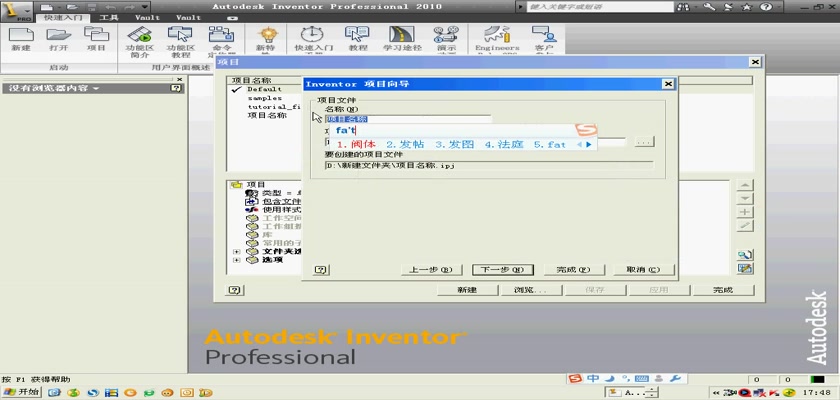The height and width of the screenshot is (400, 840).
Task: Switch to the 快速入门 ribbon tab
Action: 62,18
